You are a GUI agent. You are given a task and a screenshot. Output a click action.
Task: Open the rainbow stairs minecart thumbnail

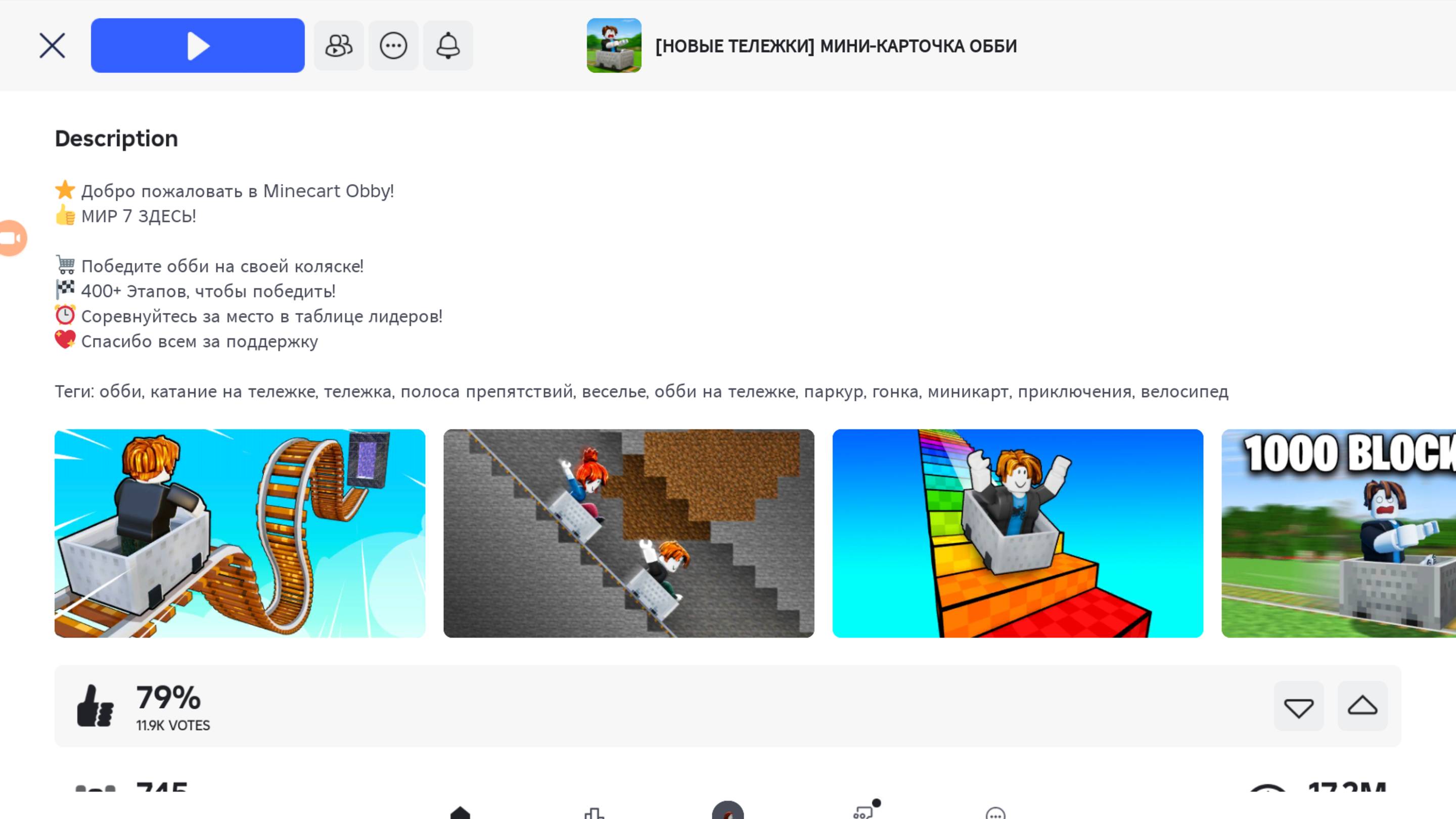coord(1017,533)
